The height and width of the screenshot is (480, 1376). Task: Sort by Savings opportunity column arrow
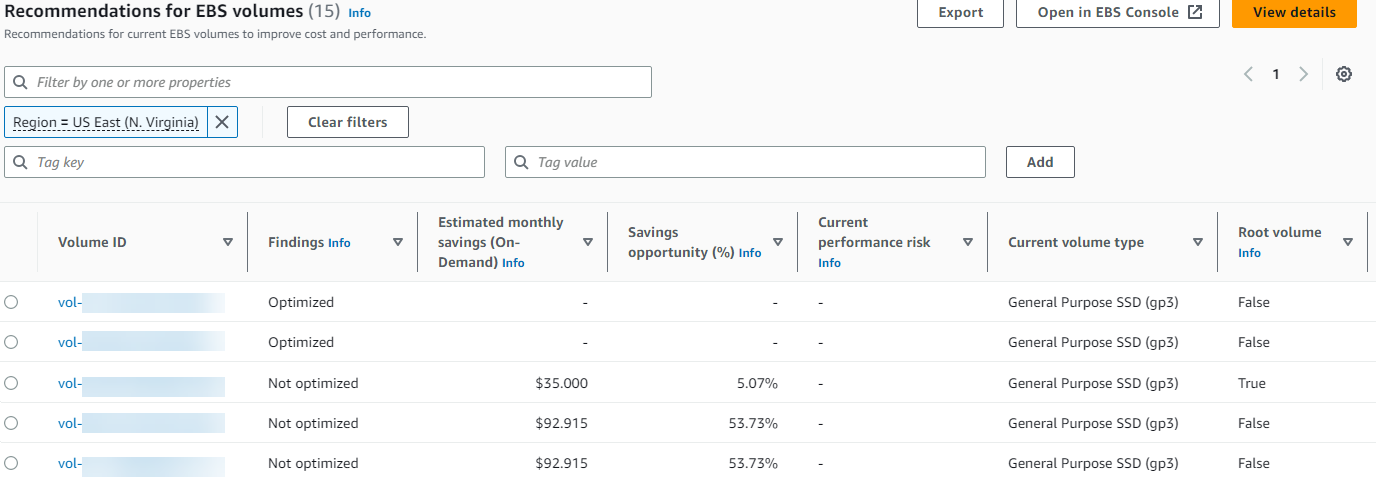coord(778,242)
